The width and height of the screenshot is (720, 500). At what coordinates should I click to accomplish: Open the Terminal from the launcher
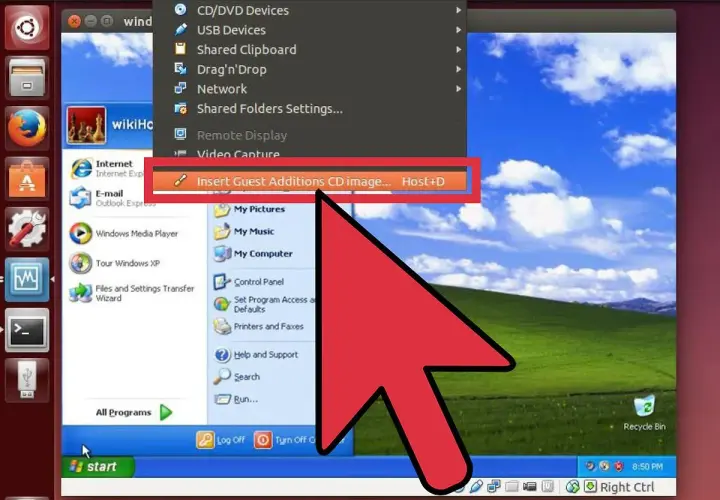(27, 330)
